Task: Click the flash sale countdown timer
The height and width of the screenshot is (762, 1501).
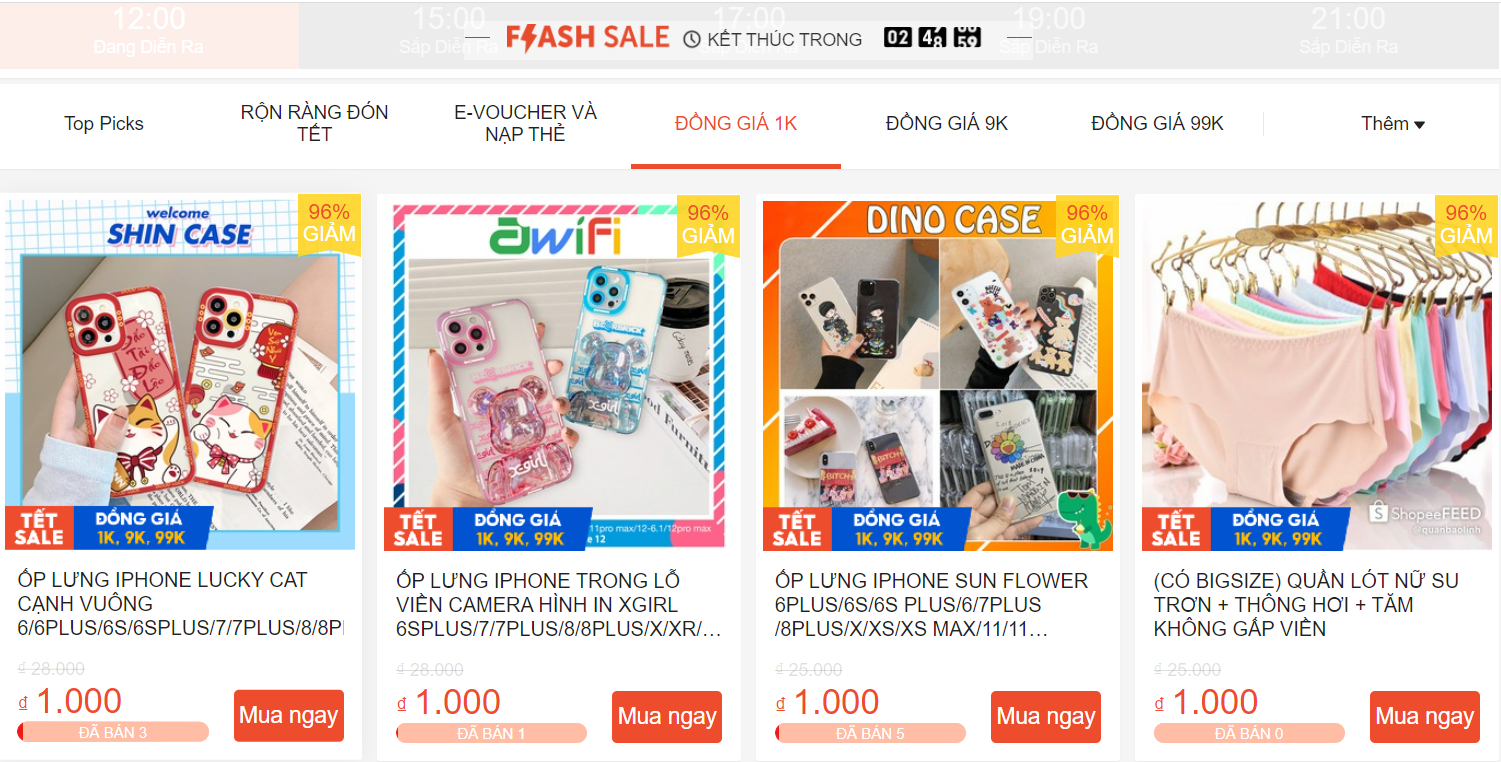Action: [x=932, y=38]
